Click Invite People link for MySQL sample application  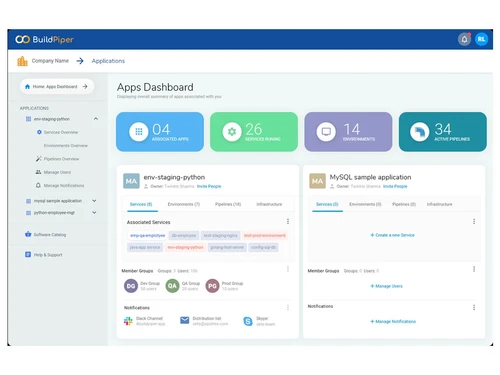[x=395, y=186]
